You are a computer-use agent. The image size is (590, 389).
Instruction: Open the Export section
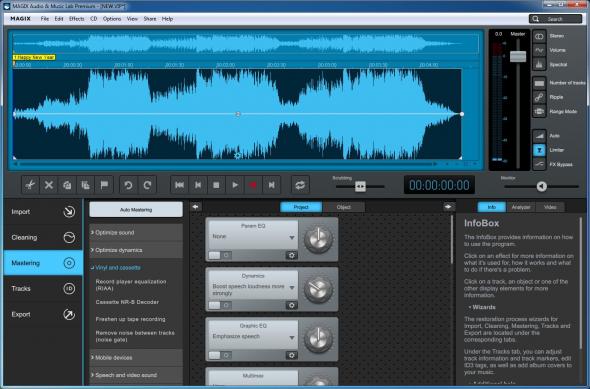tap(43, 314)
